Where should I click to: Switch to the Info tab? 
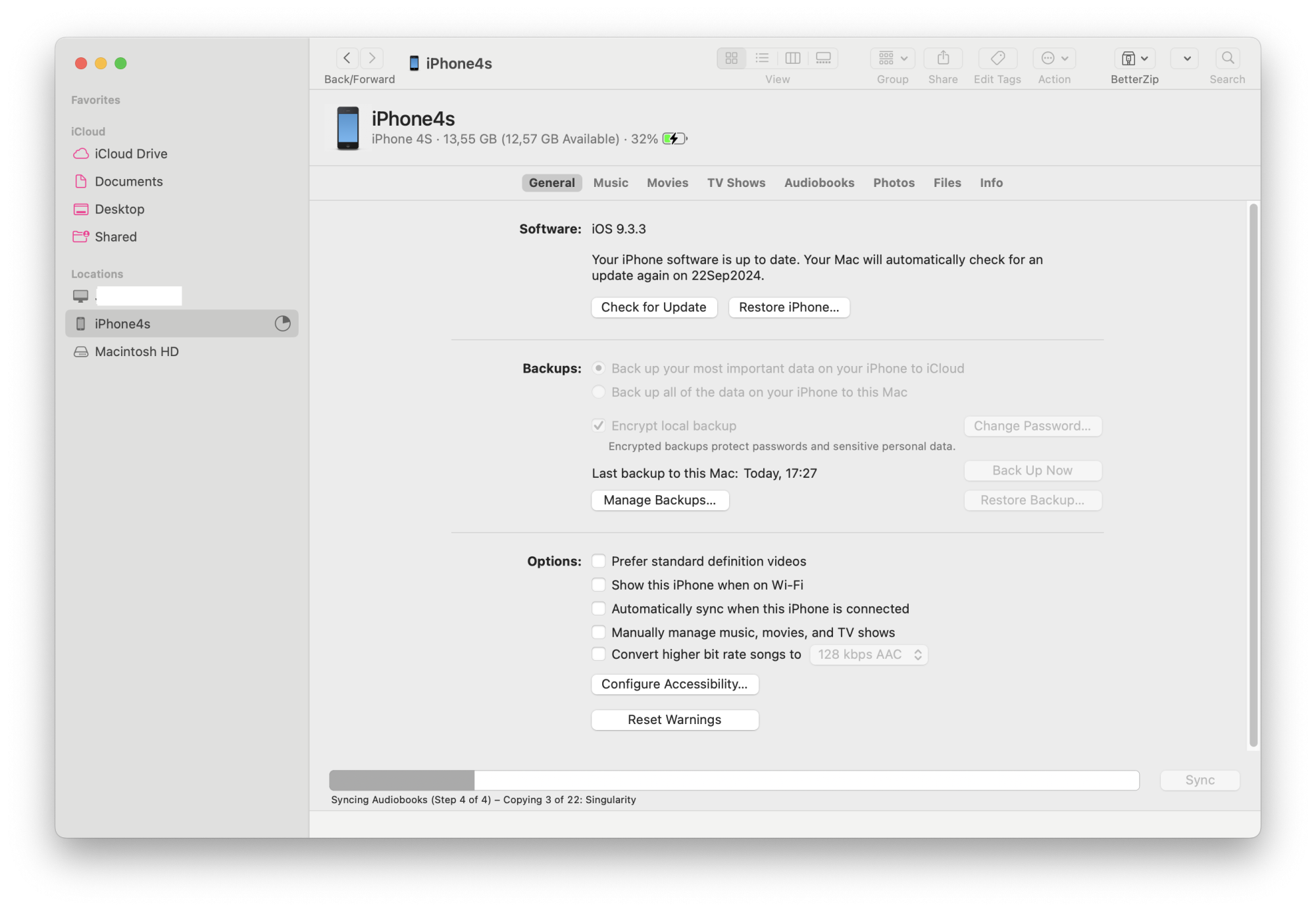(991, 182)
